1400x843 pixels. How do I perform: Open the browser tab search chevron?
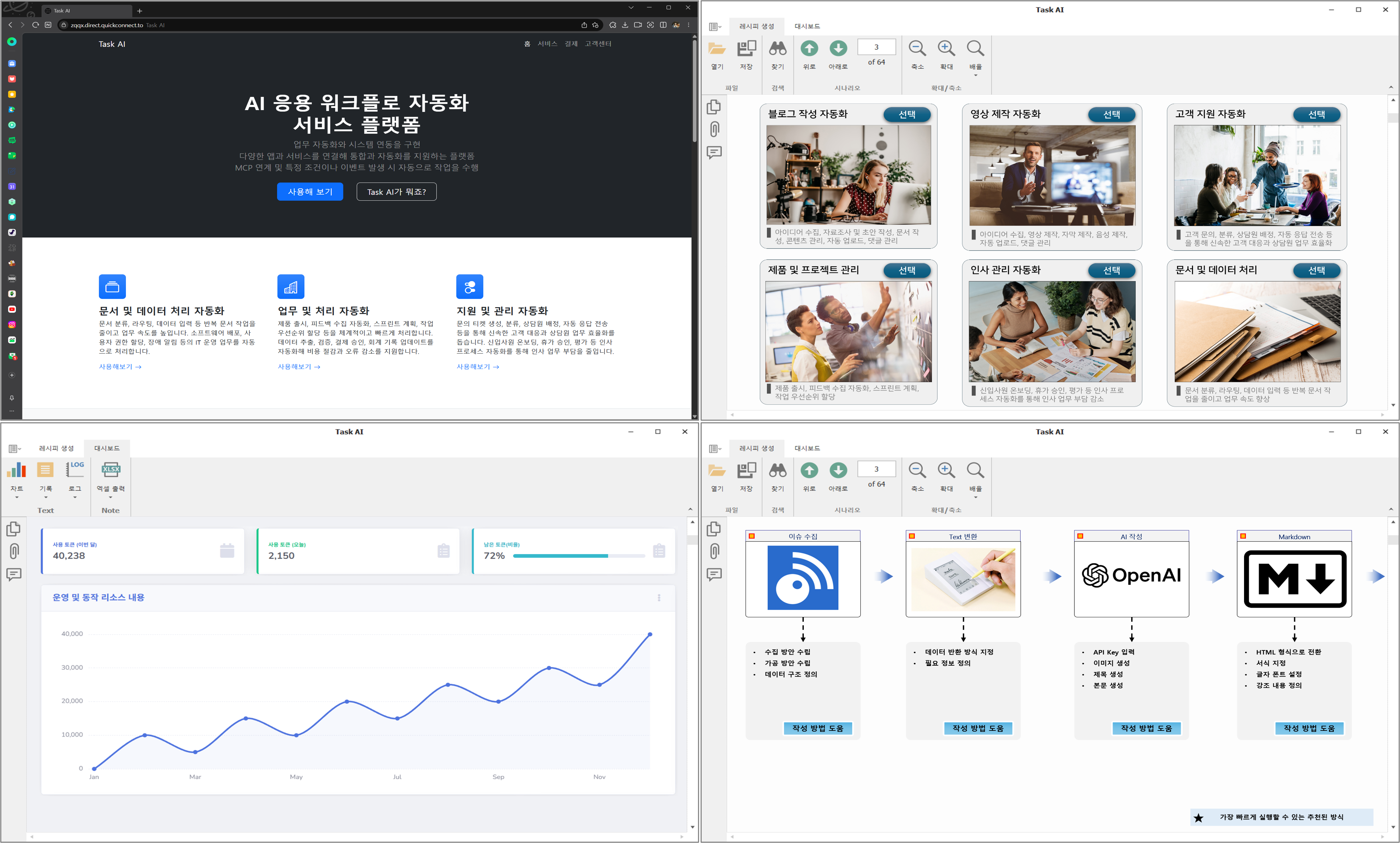(x=630, y=8)
